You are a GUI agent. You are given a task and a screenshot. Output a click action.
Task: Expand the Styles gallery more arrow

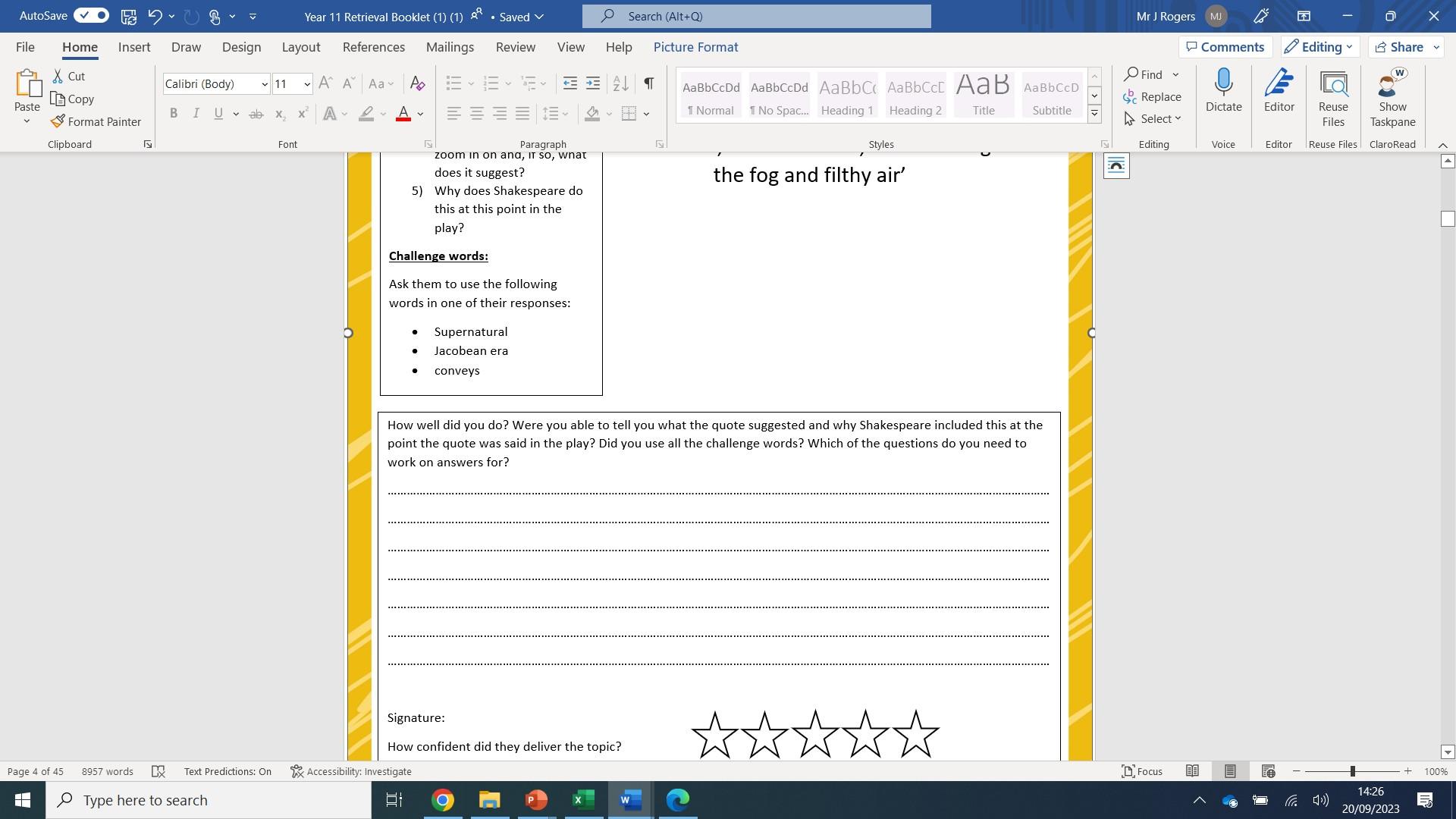click(x=1094, y=115)
